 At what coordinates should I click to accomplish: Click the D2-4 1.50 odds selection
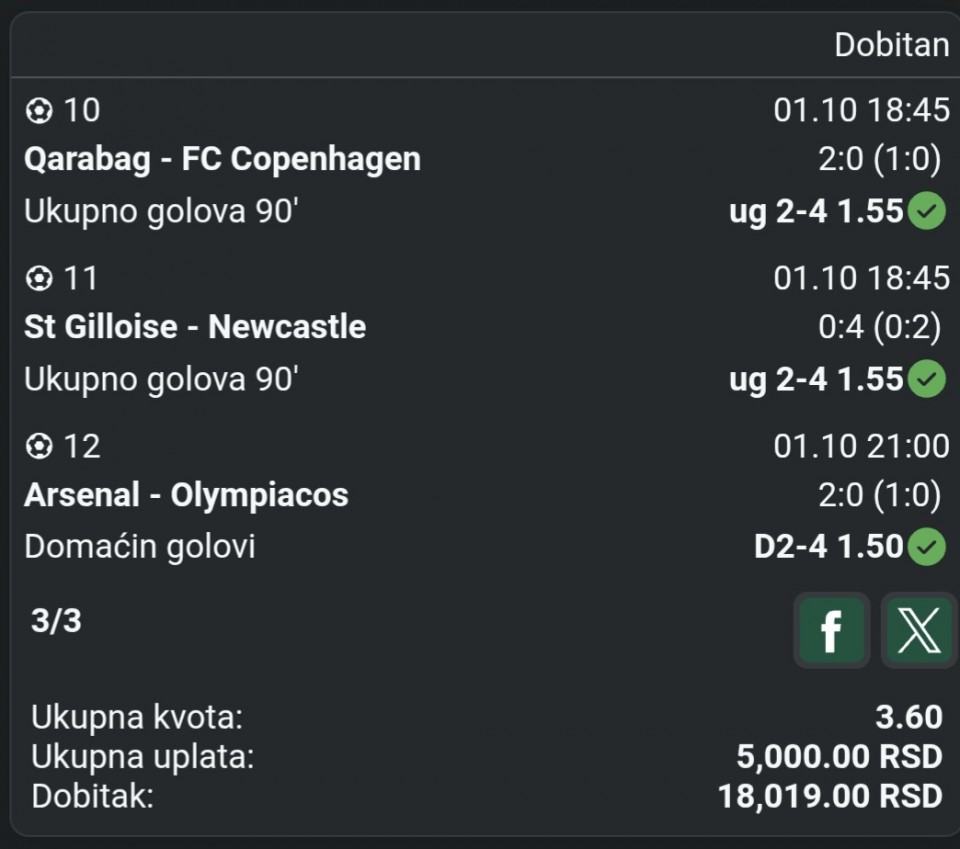(x=828, y=547)
